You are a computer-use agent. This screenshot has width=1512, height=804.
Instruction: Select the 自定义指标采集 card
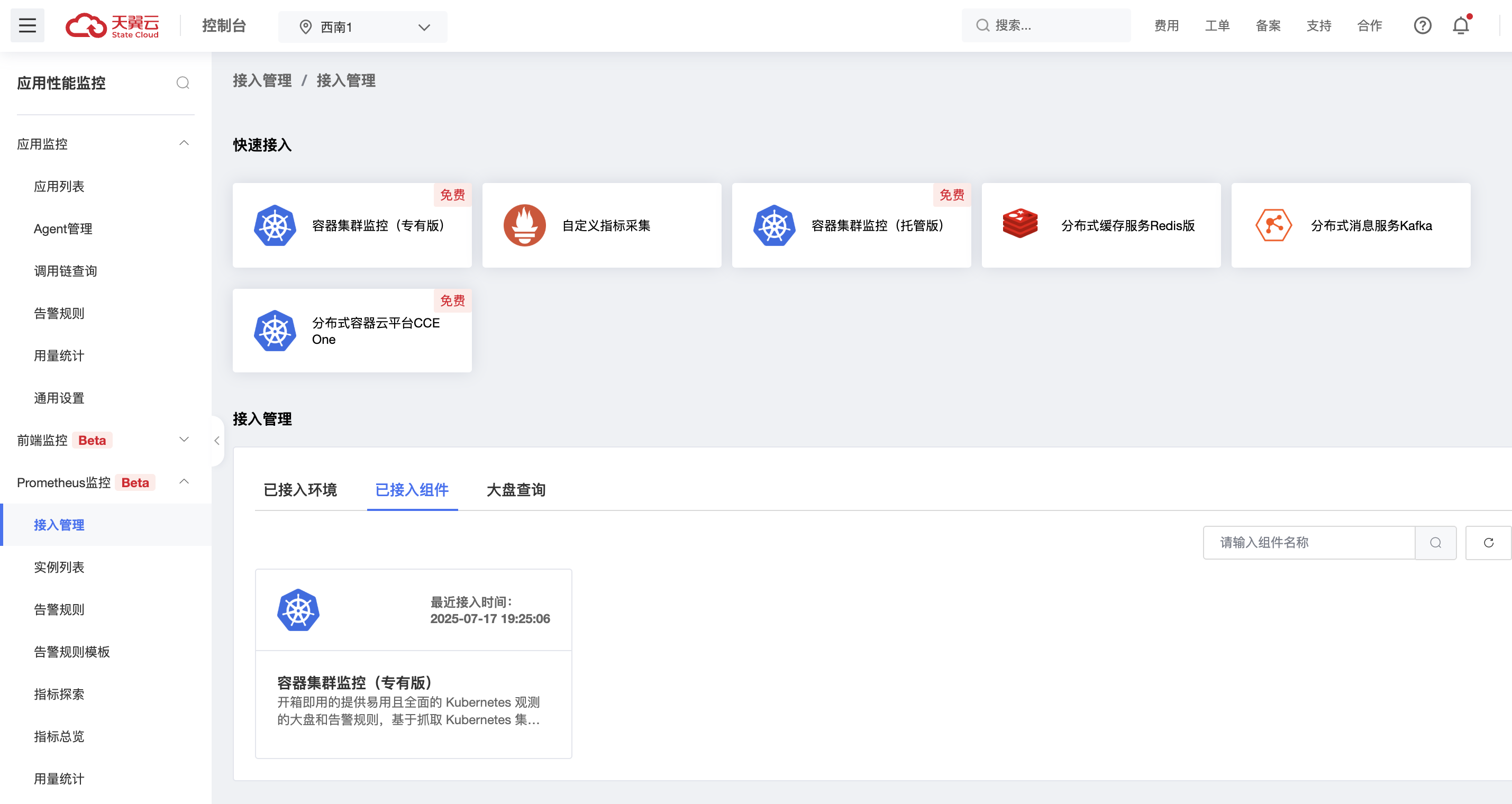point(602,225)
